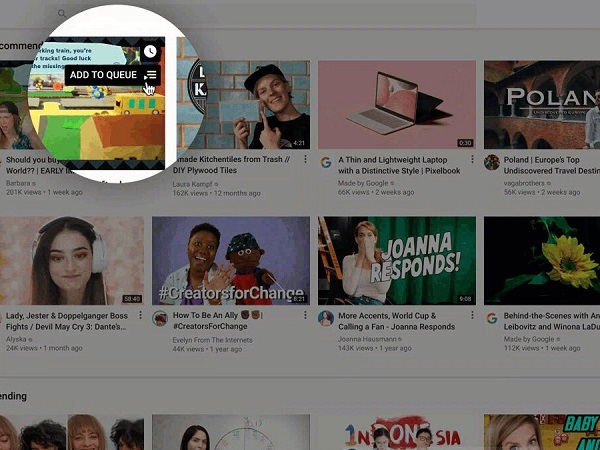Open more options for Kitchentiles from Trash video
The image size is (600, 450).
(305, 159)
